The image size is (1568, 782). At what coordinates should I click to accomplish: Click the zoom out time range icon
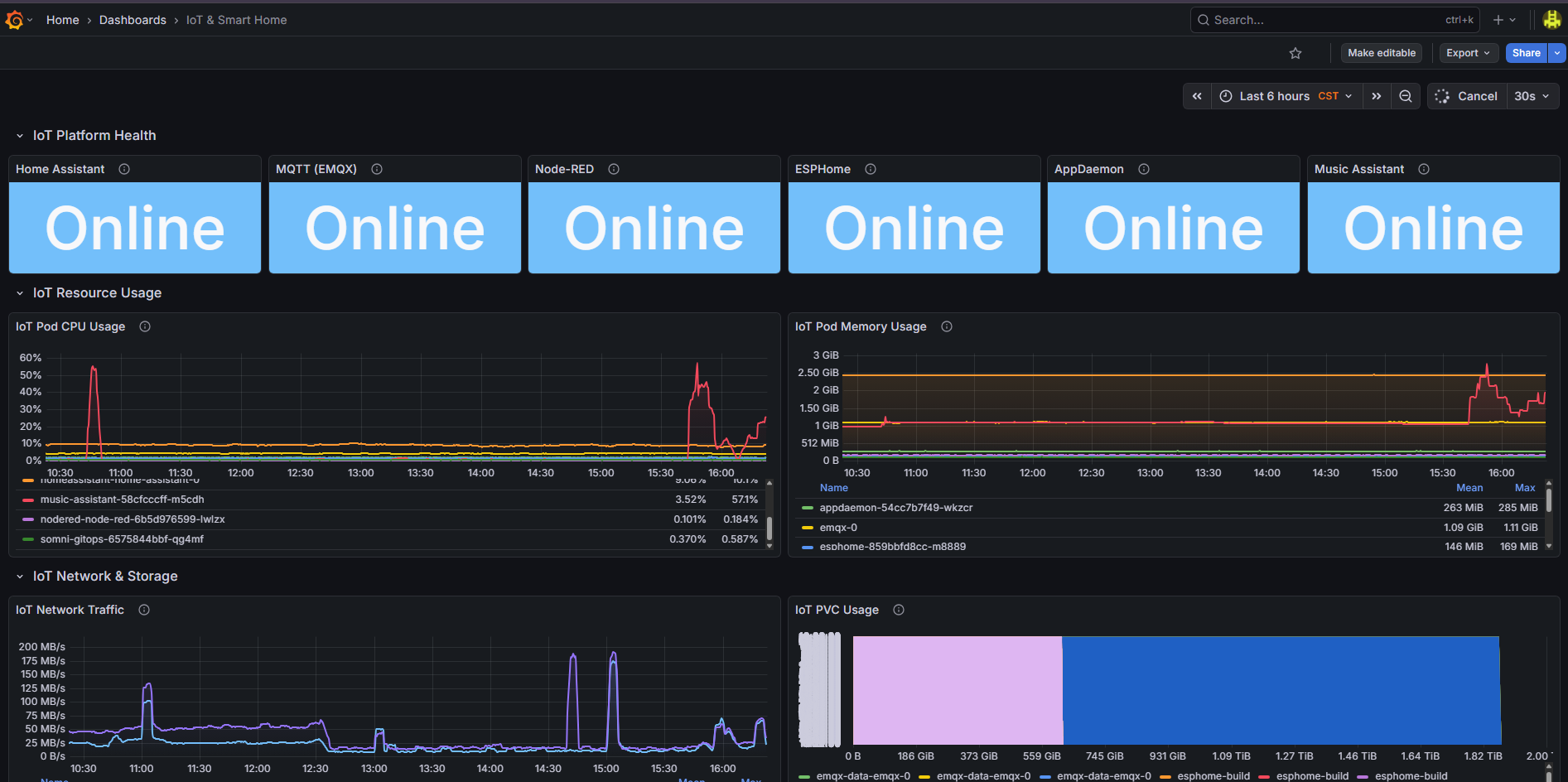[1405, 95]
